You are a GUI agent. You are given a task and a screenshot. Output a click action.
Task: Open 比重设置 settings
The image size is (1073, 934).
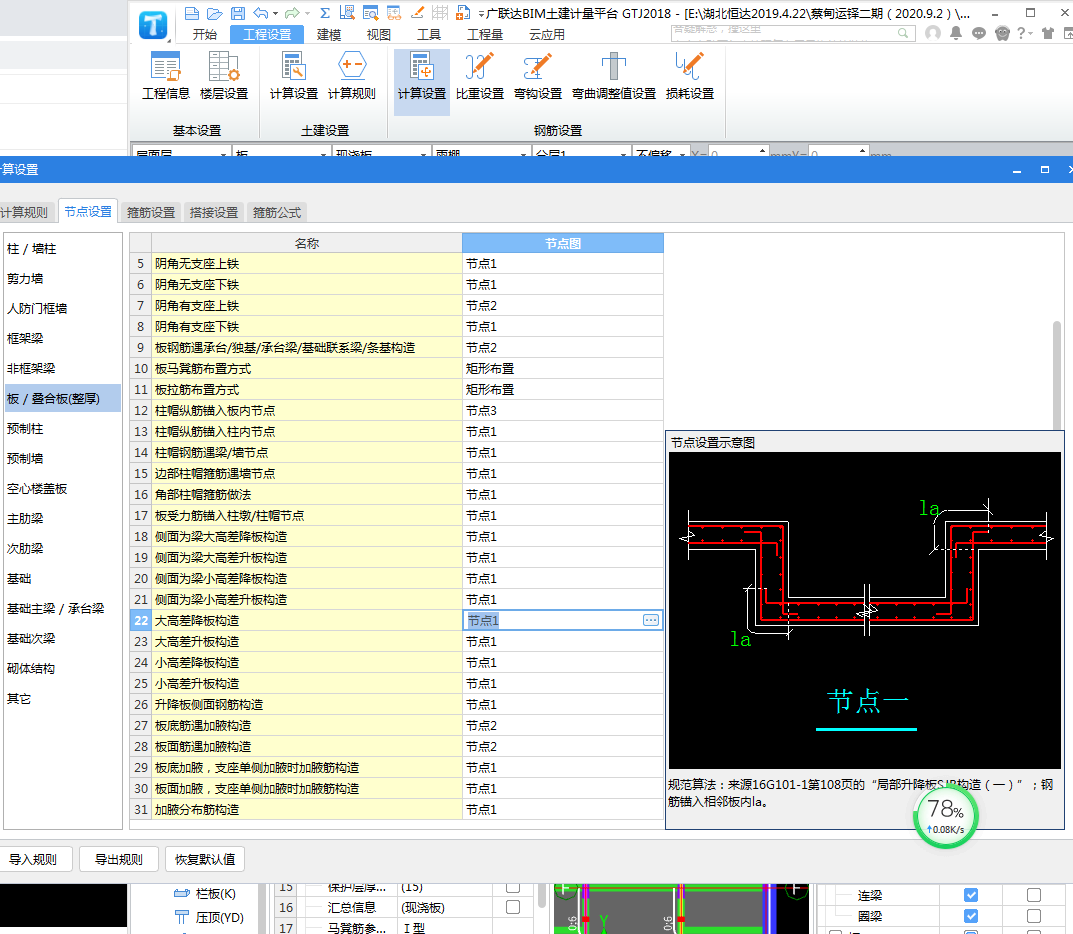click(480, 76)
